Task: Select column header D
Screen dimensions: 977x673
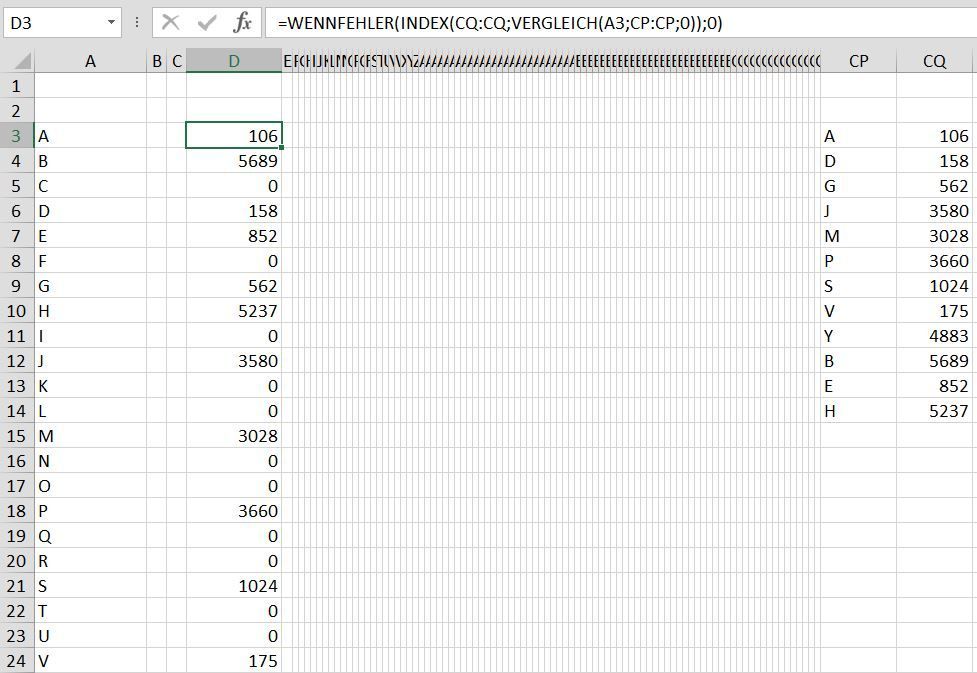Action: pos(233,60)
